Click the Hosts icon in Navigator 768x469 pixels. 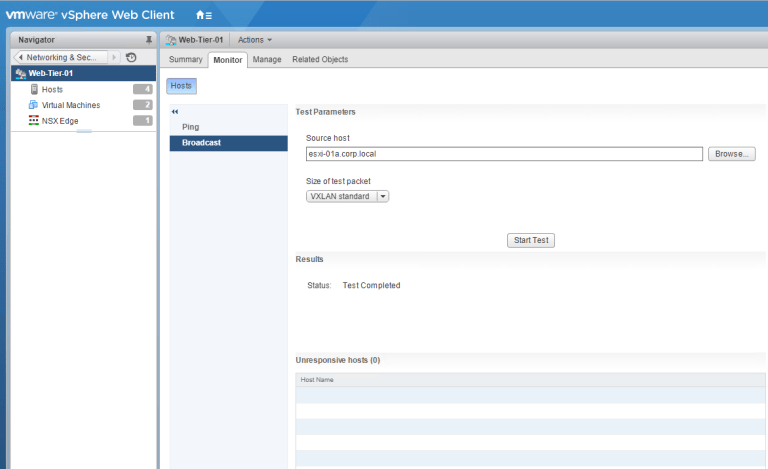34,89
